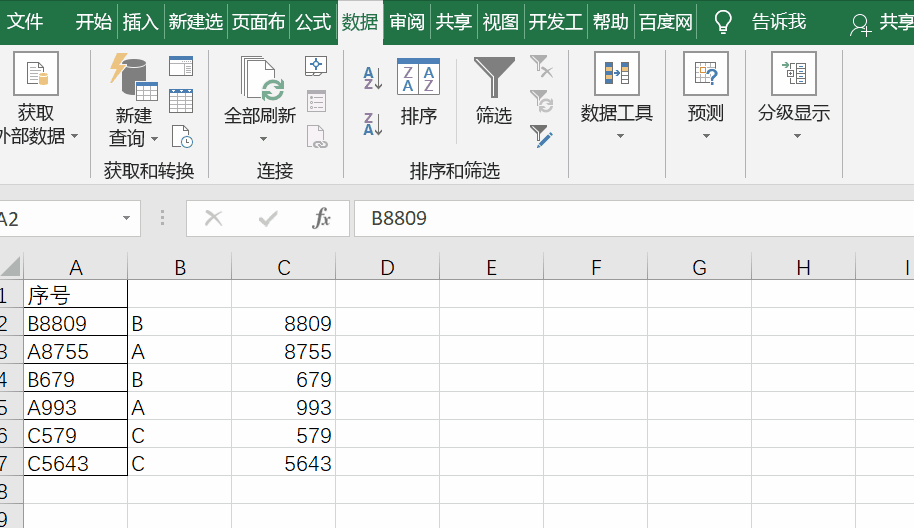914x528 pixels.
Task: Switch to the Insert tab
Action: (140, 22)
